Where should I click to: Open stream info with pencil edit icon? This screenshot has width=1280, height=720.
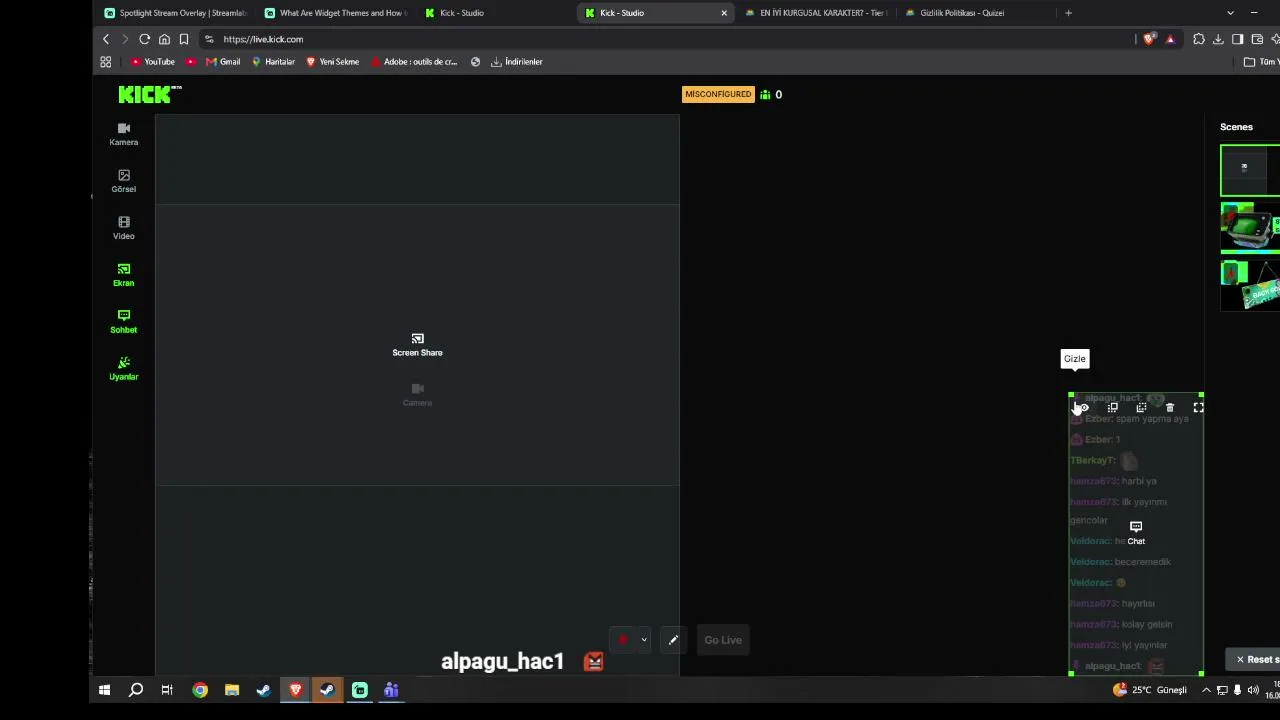tap(673, 640)
